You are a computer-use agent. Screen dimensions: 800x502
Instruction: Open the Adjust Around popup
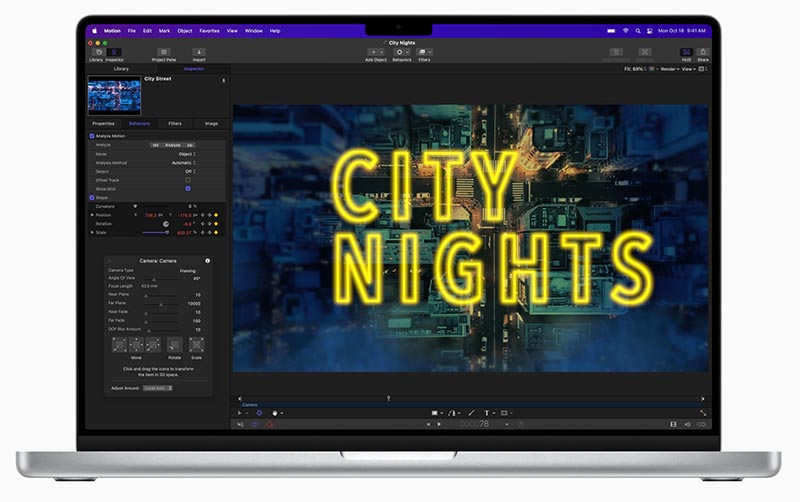point(158,388)
